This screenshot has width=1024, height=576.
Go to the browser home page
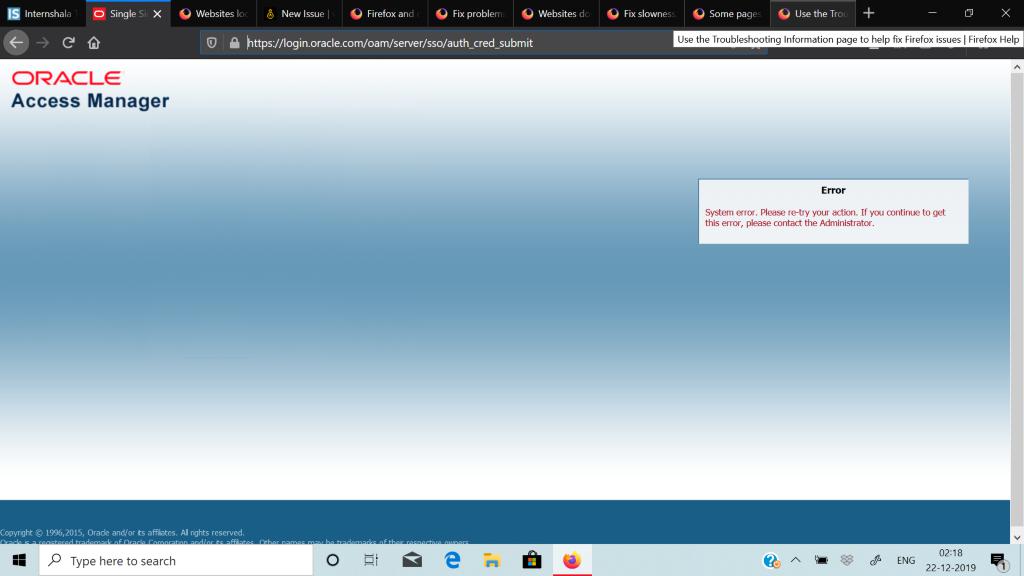pos(94,43)
